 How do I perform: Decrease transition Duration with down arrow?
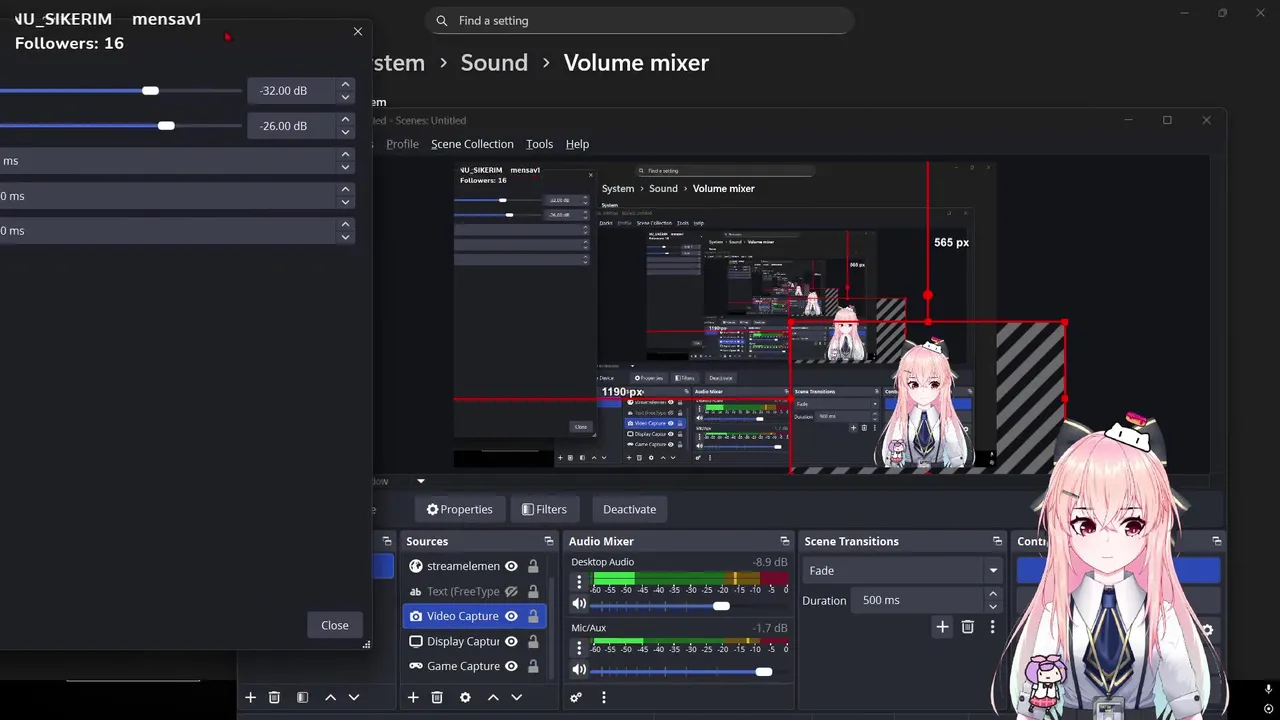tap(993, 606)
